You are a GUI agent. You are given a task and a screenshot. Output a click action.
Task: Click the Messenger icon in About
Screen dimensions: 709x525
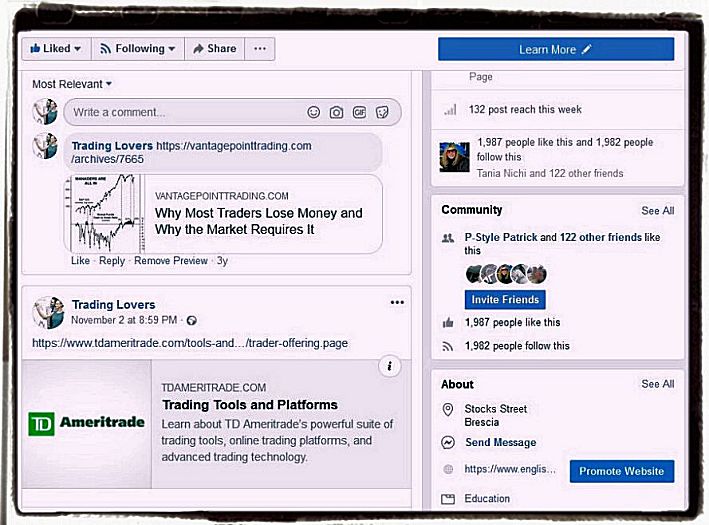(448, 442)
